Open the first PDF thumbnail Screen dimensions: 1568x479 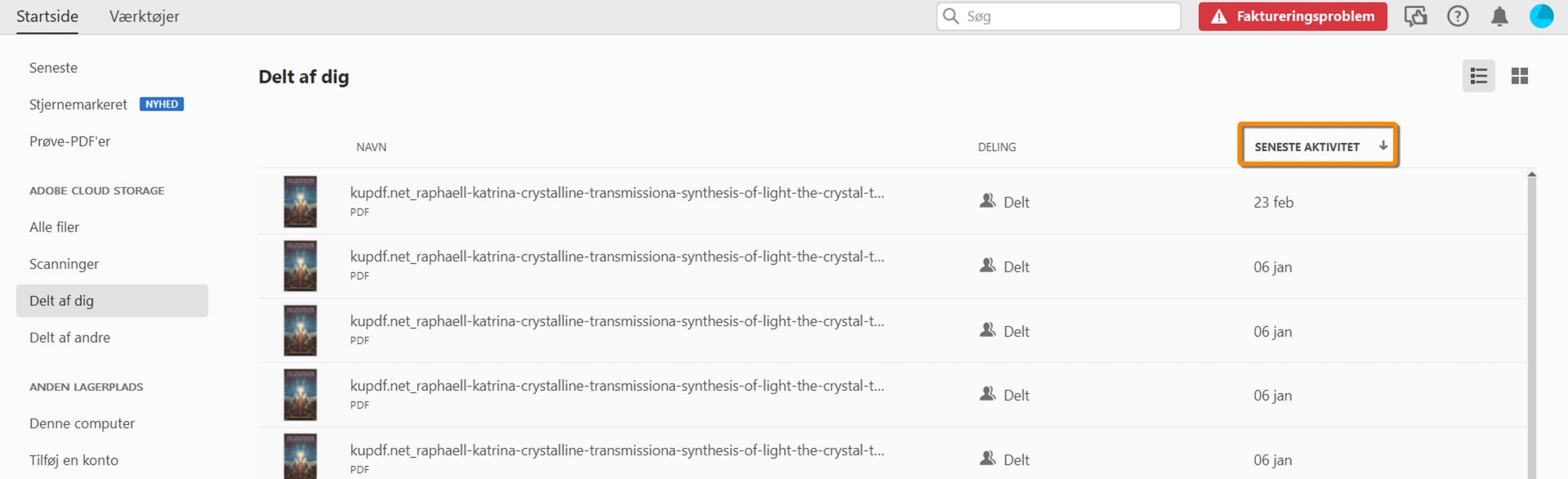[300, 202]
